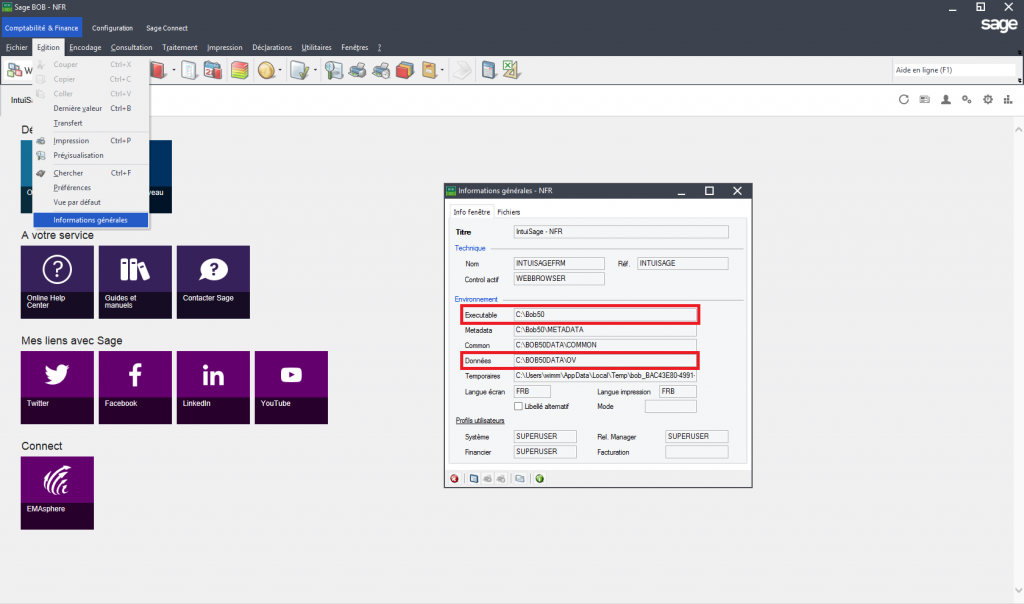Image resolution: width=1024 pixels, height=604 pixels.
Task: Switch to the Sage Connect module tab
Action: coord(167,28)
